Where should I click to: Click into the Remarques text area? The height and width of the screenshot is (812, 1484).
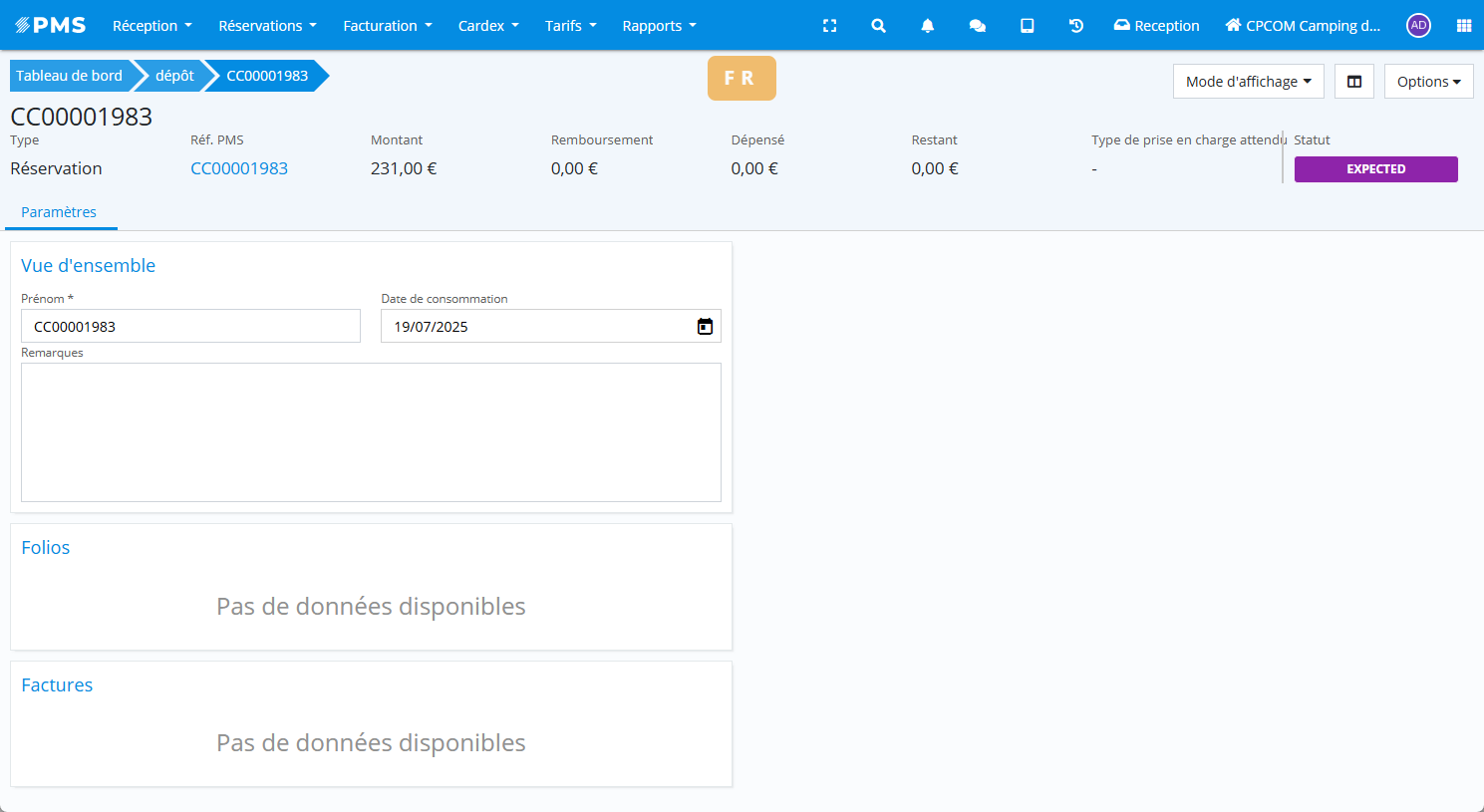371,431
